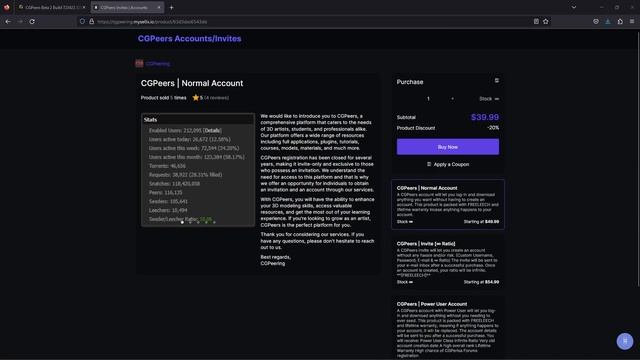Viewport: 640px width, 360px height.
Task: Click the red Firefox View icon
Action: 7,7
